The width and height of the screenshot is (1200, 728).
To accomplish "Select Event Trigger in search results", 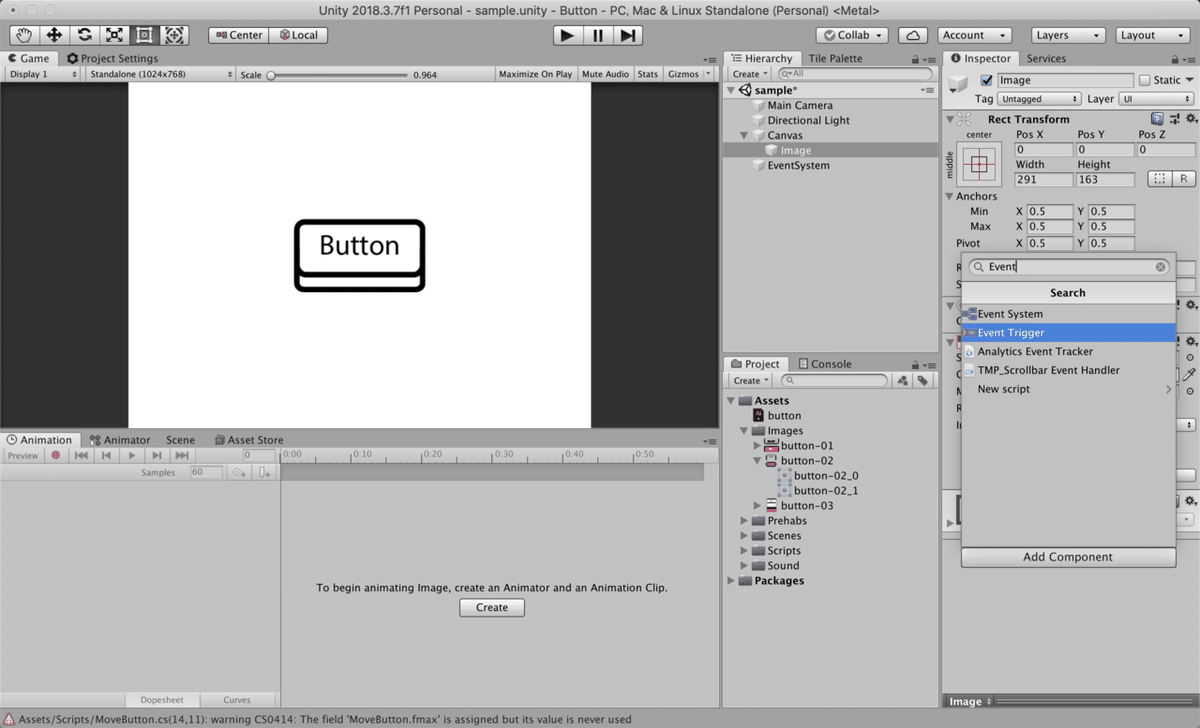I will coord(1069,333).
